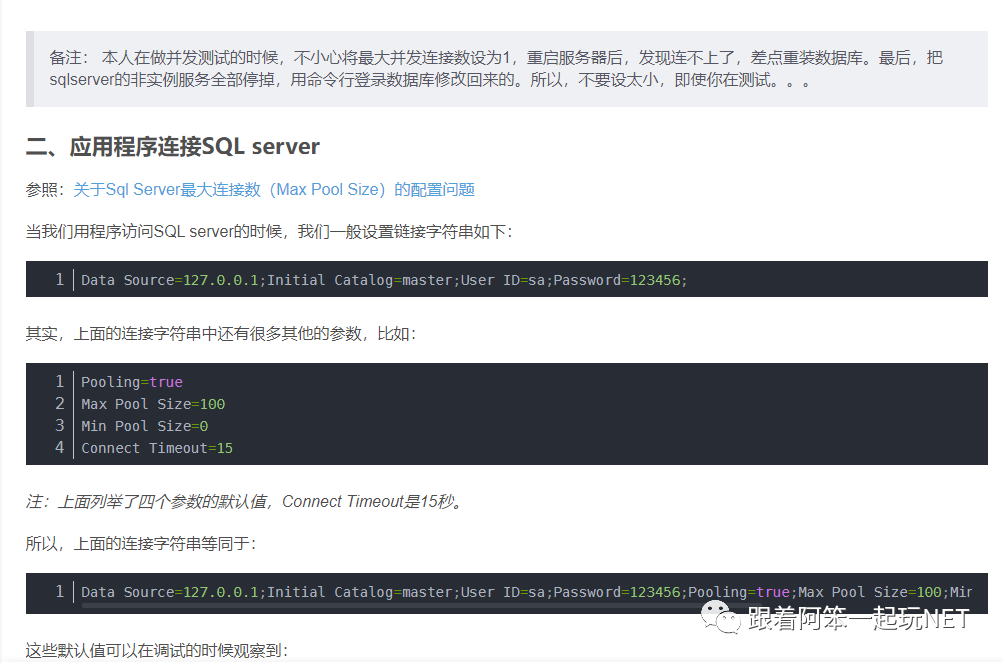Click the long connection string containing "Pooling=true;Max Pool Size=100"
This screenshot has width=1003, height=663.
point(526,592)
